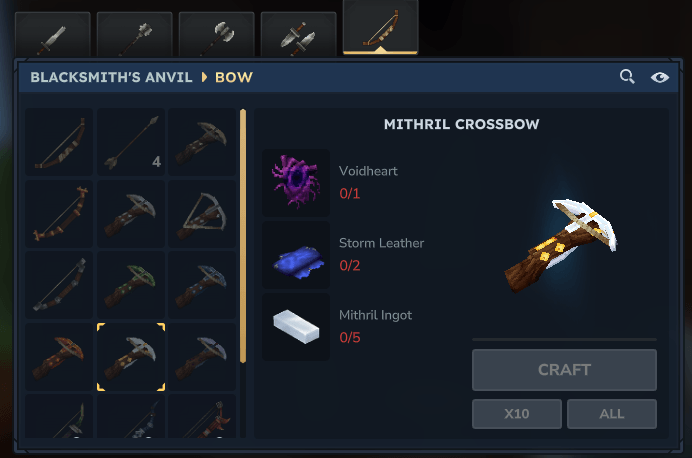Click the Mithril Ingot ingredient icon

coord(296,327)
